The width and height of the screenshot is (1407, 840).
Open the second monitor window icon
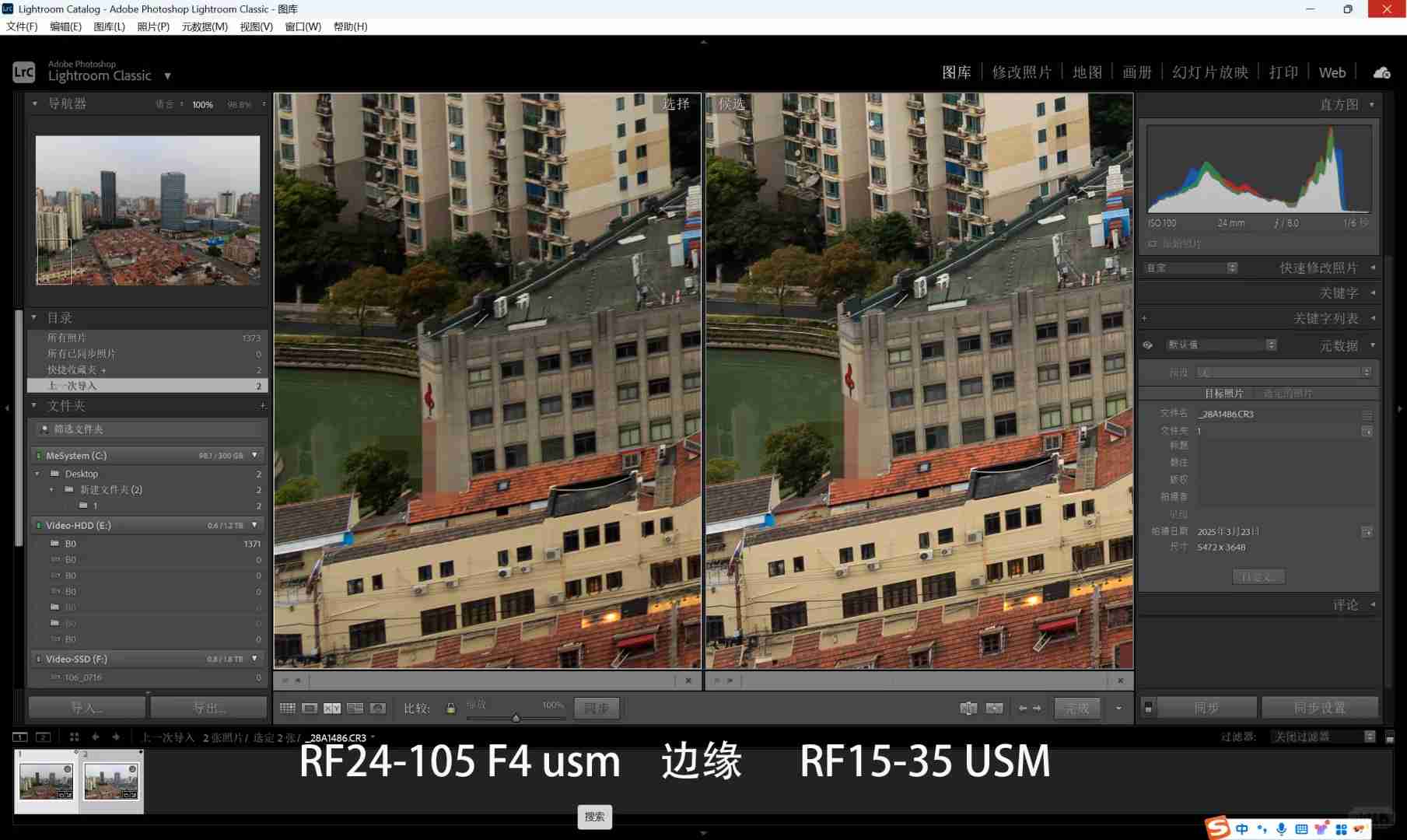44,737
